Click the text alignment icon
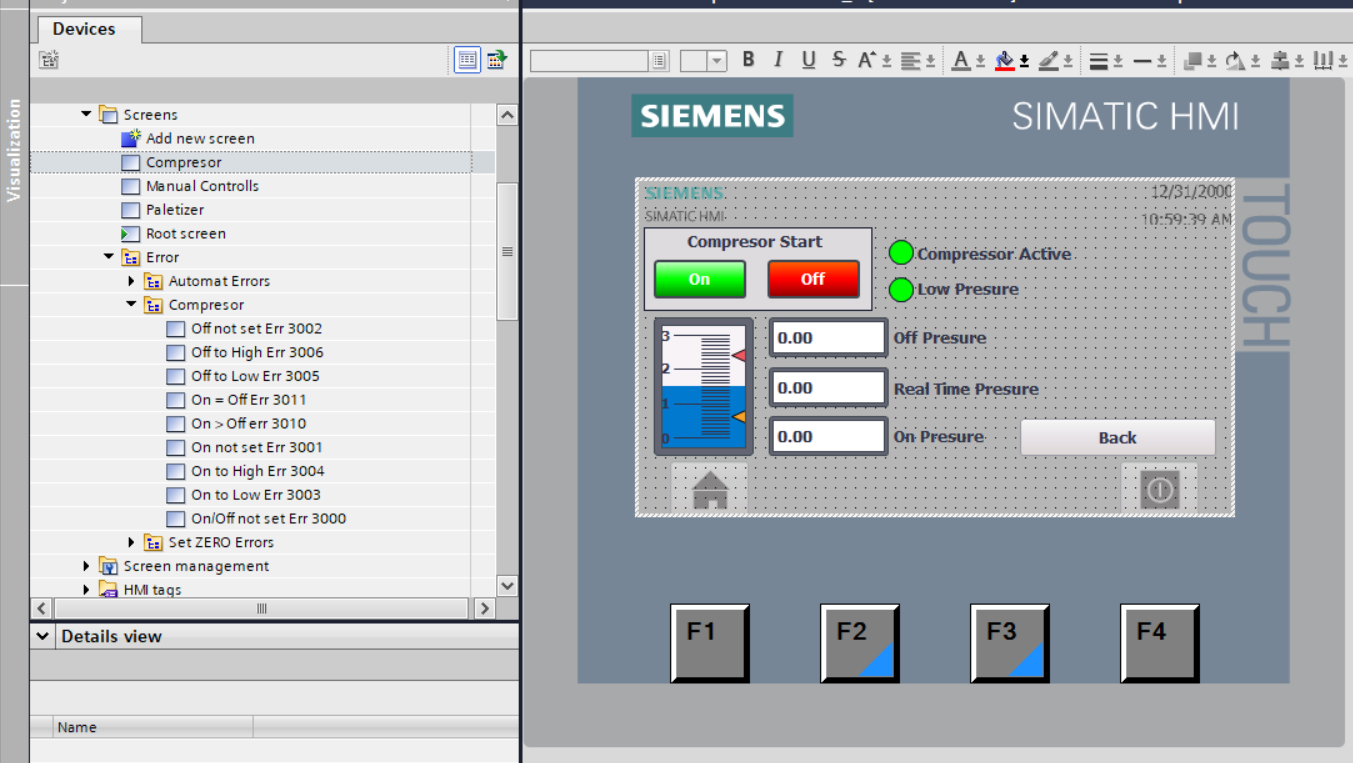This screenshot has width=1353, height=763. click(x=910, y=61)
